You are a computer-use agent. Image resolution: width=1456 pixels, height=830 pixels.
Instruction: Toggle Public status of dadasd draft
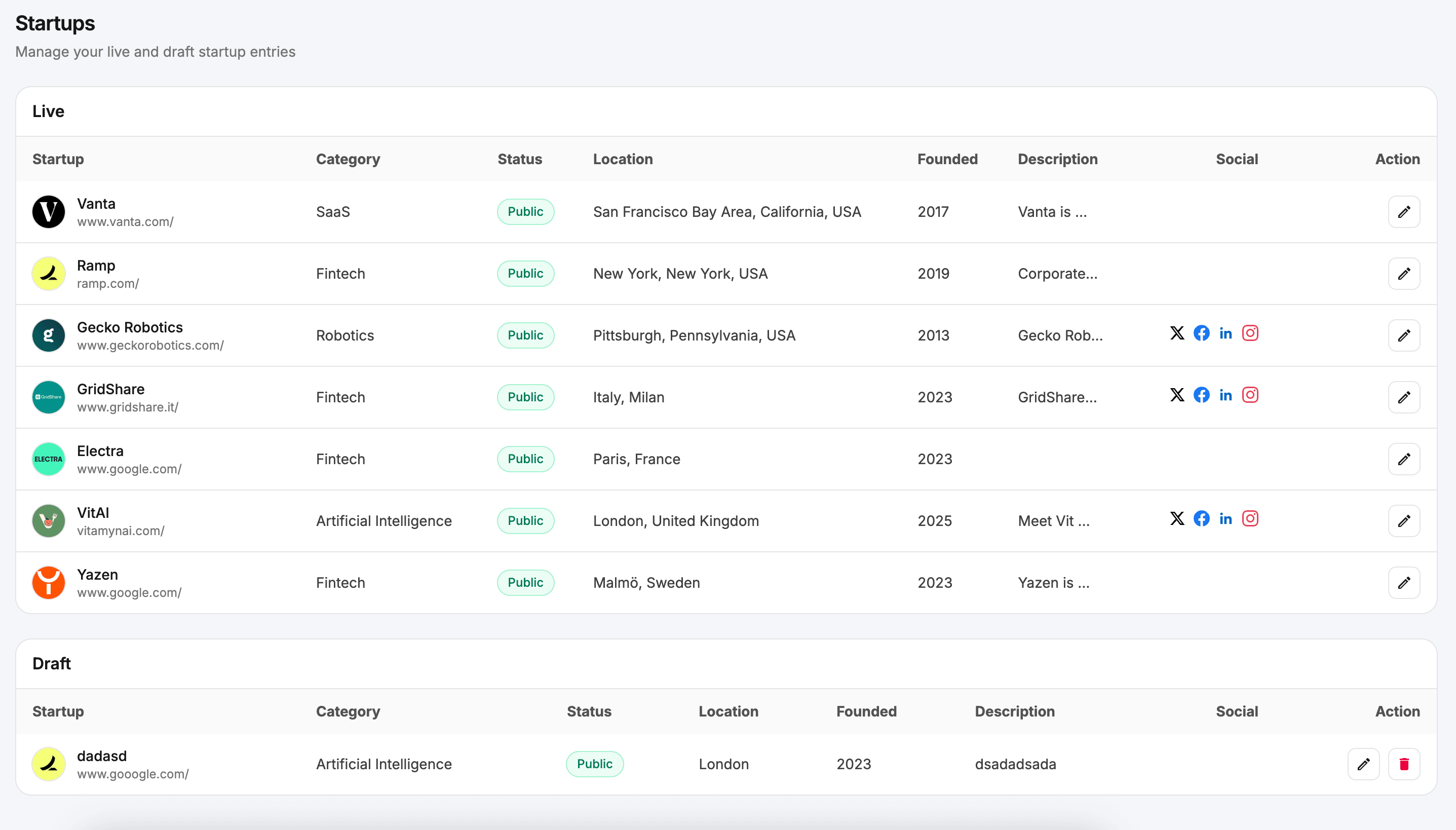pos(594,764)
